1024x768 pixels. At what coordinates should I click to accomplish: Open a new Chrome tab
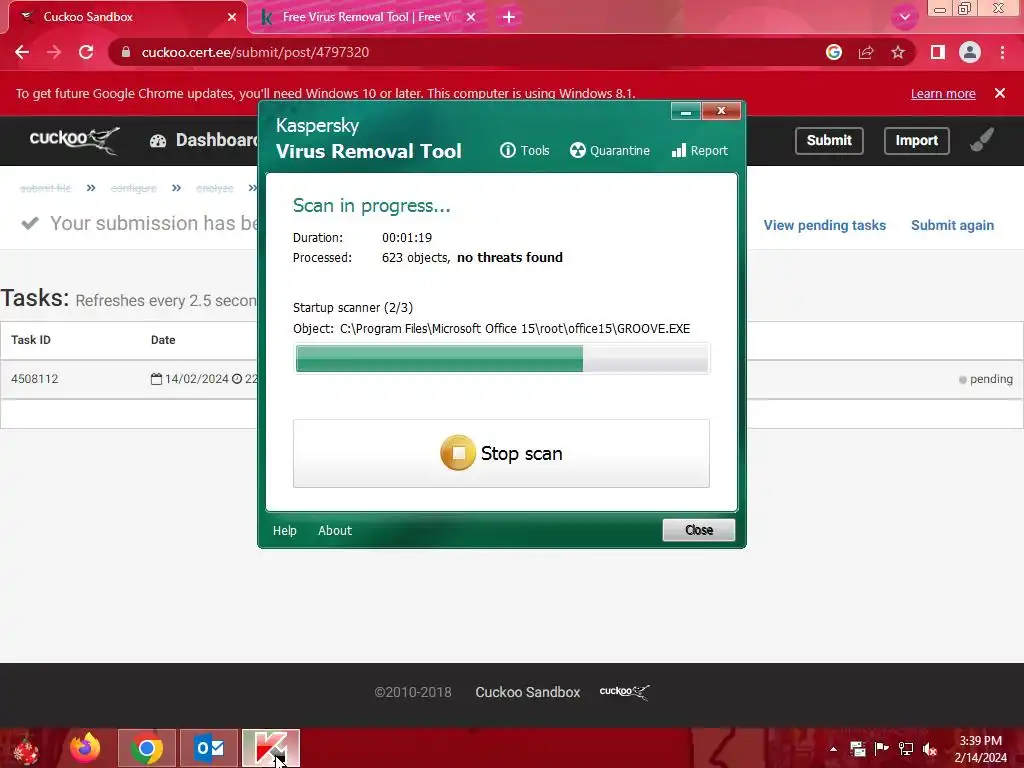point(509,17)
